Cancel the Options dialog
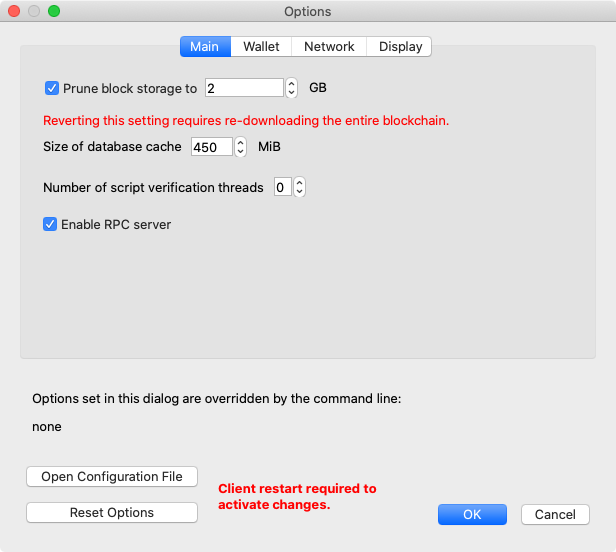616x552 pixels. click(556, 515)
